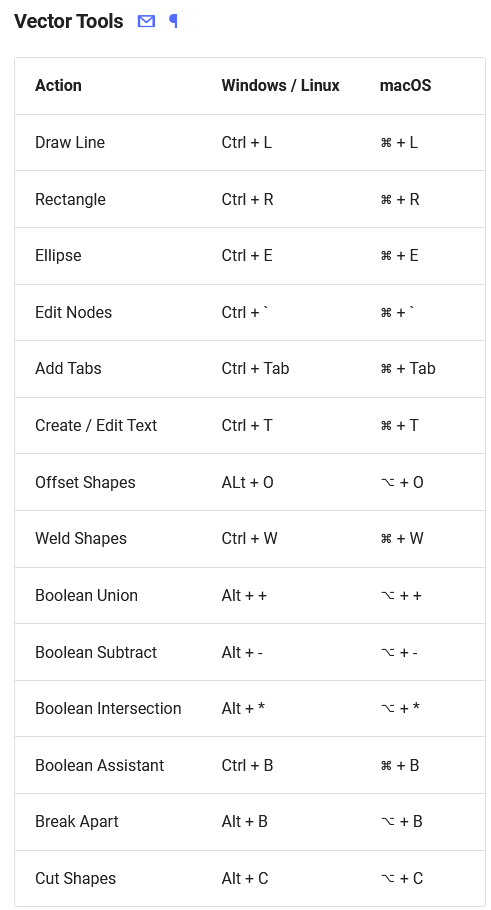Click the Cut Shapes action cell
491x910 pixels.
coord(75,879)
